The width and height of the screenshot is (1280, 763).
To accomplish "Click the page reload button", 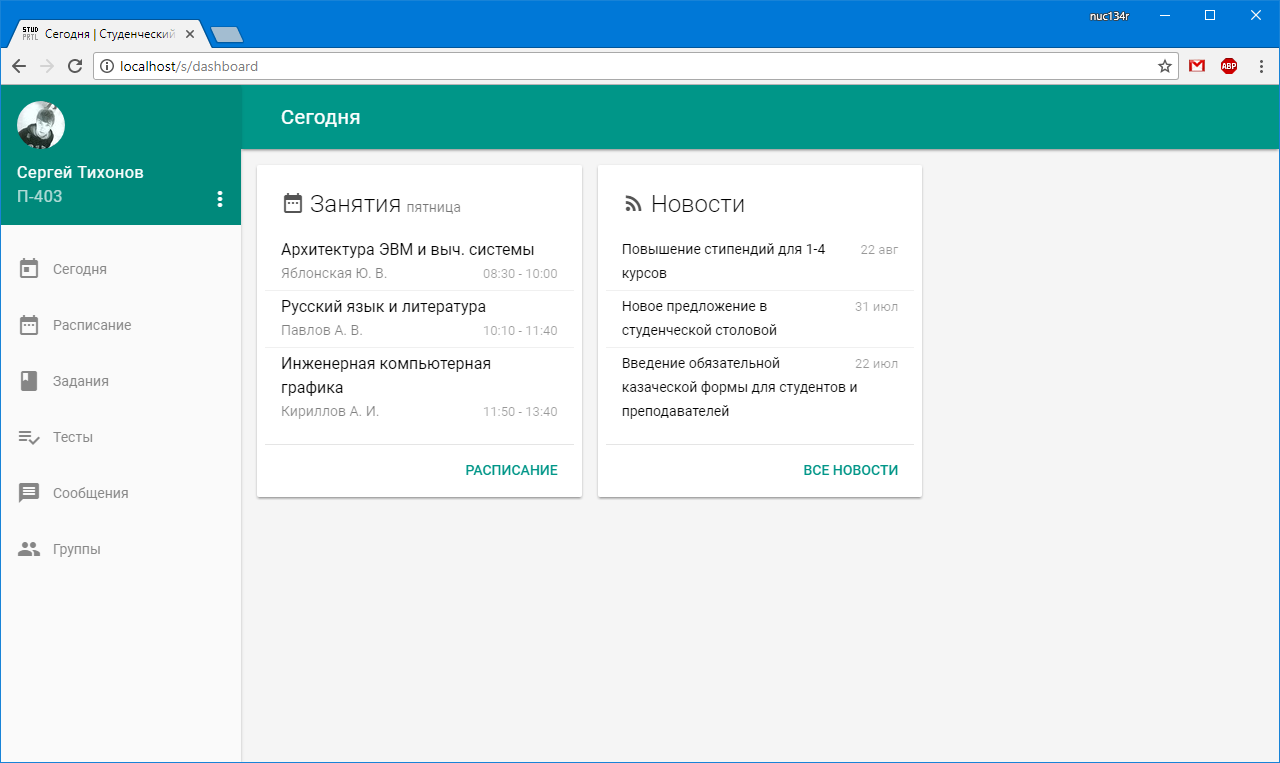I will pos(75,65).
